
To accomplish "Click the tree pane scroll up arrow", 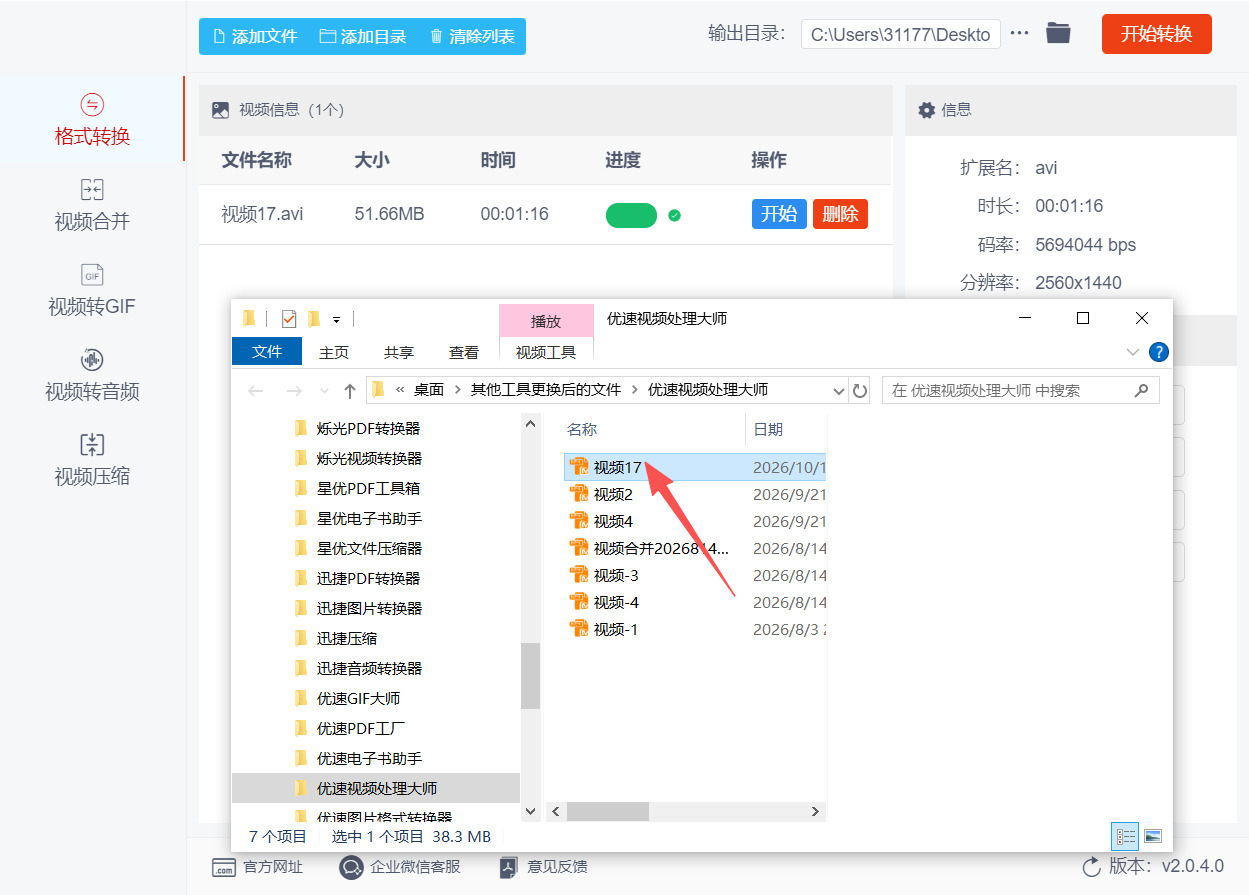I will (x=531, y=424).
